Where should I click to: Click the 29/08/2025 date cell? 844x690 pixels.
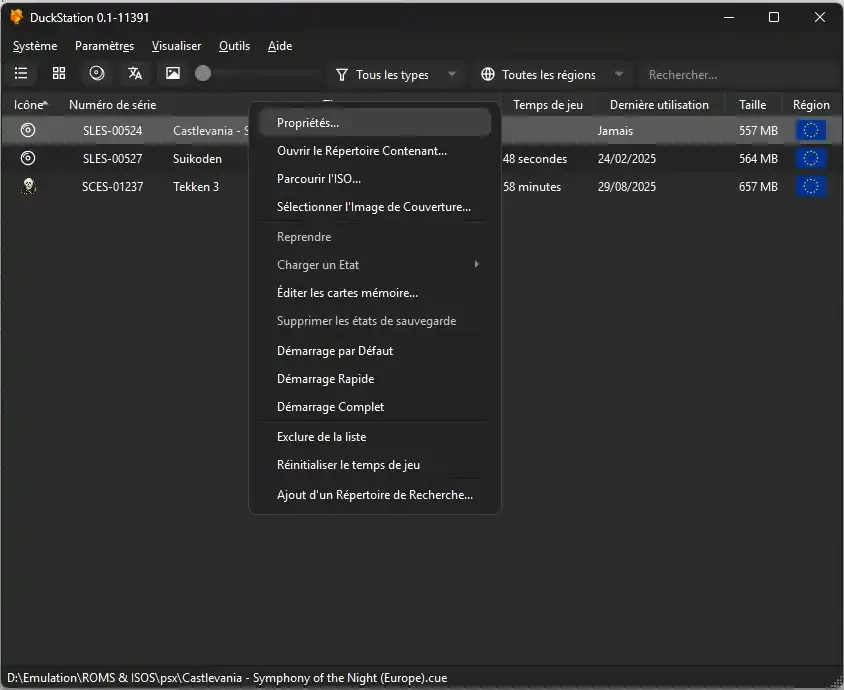pyautogui.click(x=627, y=187)
